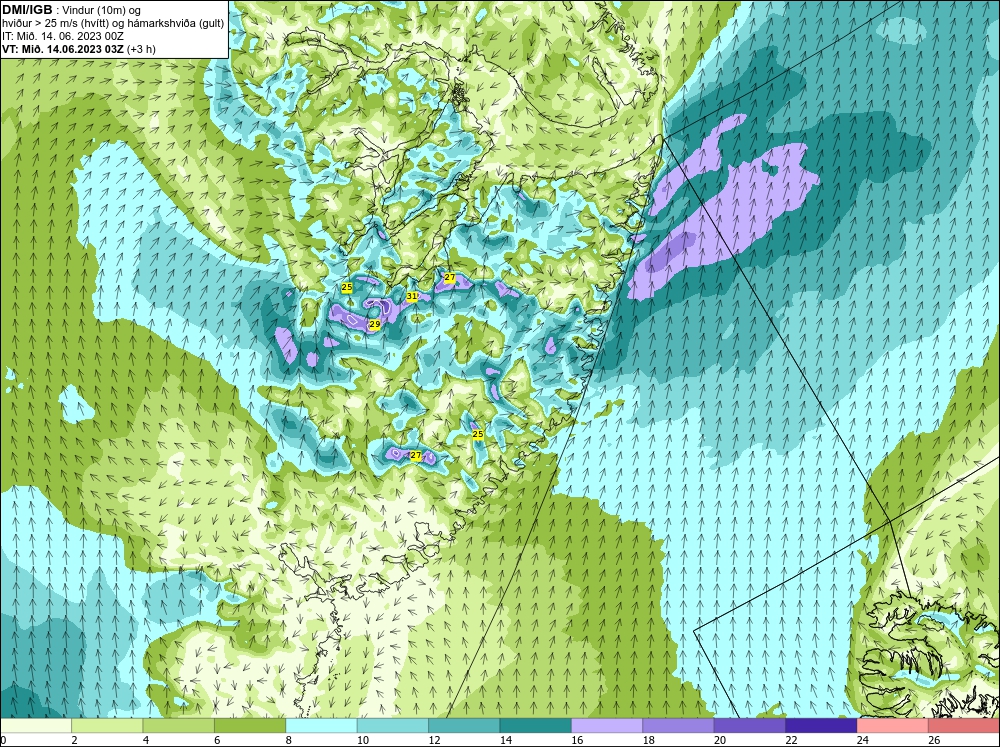This screenshot has width=1000, height=747.
Task: Click the legend scale value 8
Action: (289, 740)
